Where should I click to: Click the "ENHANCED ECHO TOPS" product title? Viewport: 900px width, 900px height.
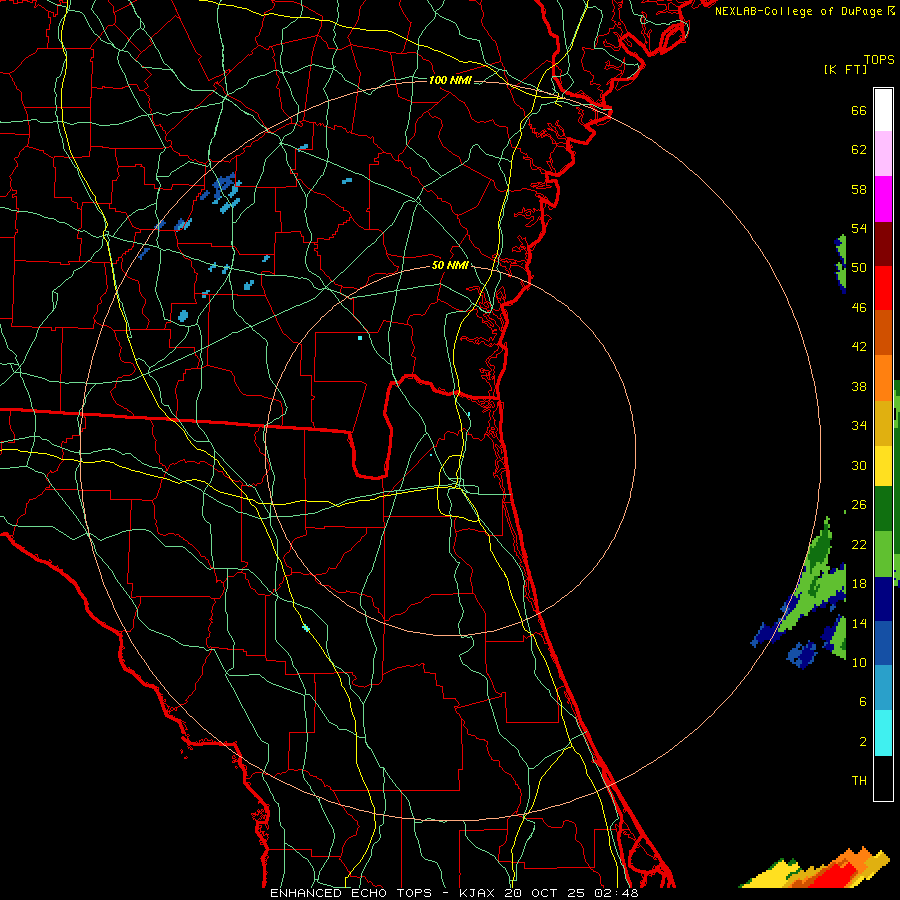point(351,893)
